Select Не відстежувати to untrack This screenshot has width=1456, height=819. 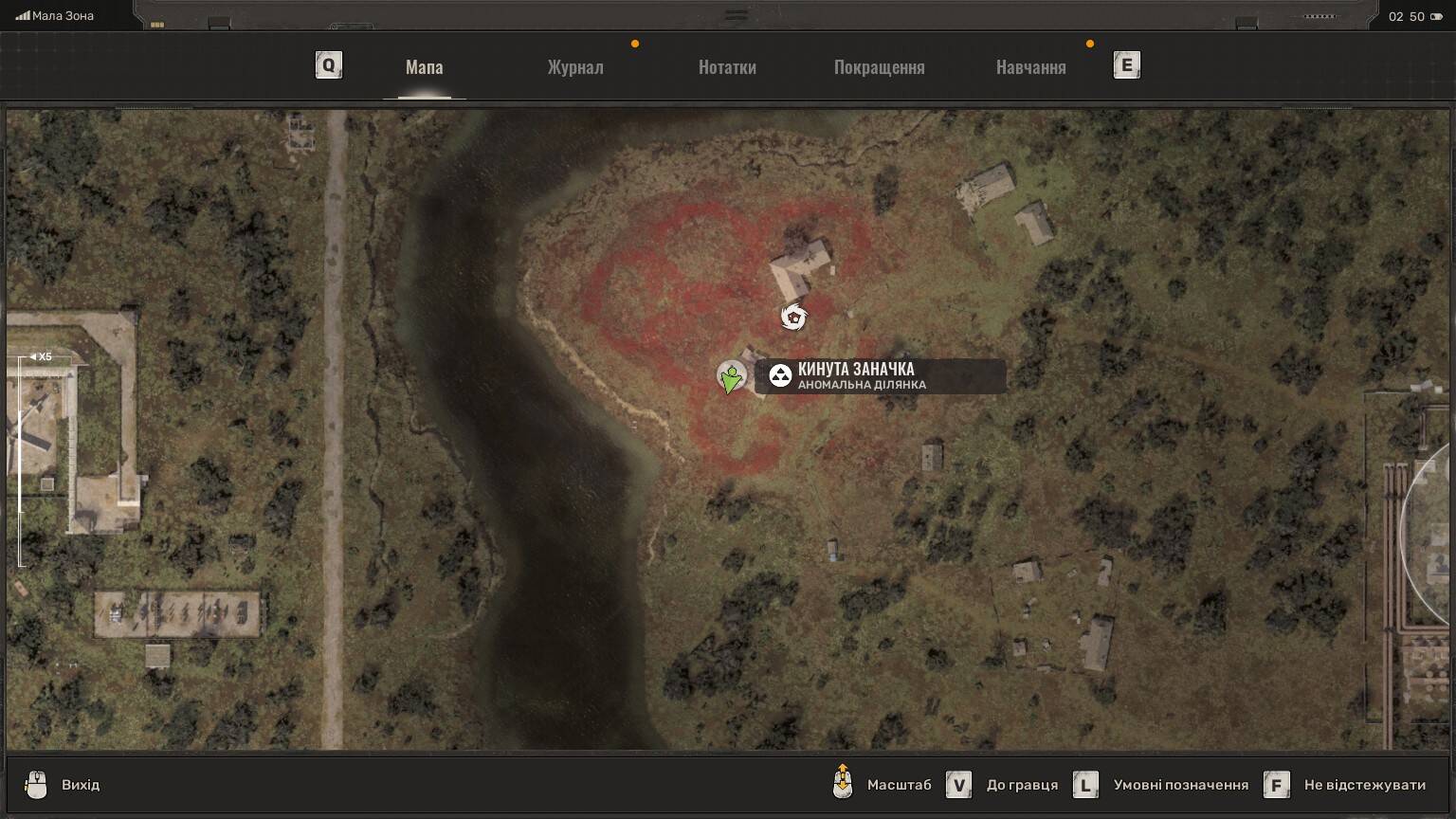(x=1364, y=785)
